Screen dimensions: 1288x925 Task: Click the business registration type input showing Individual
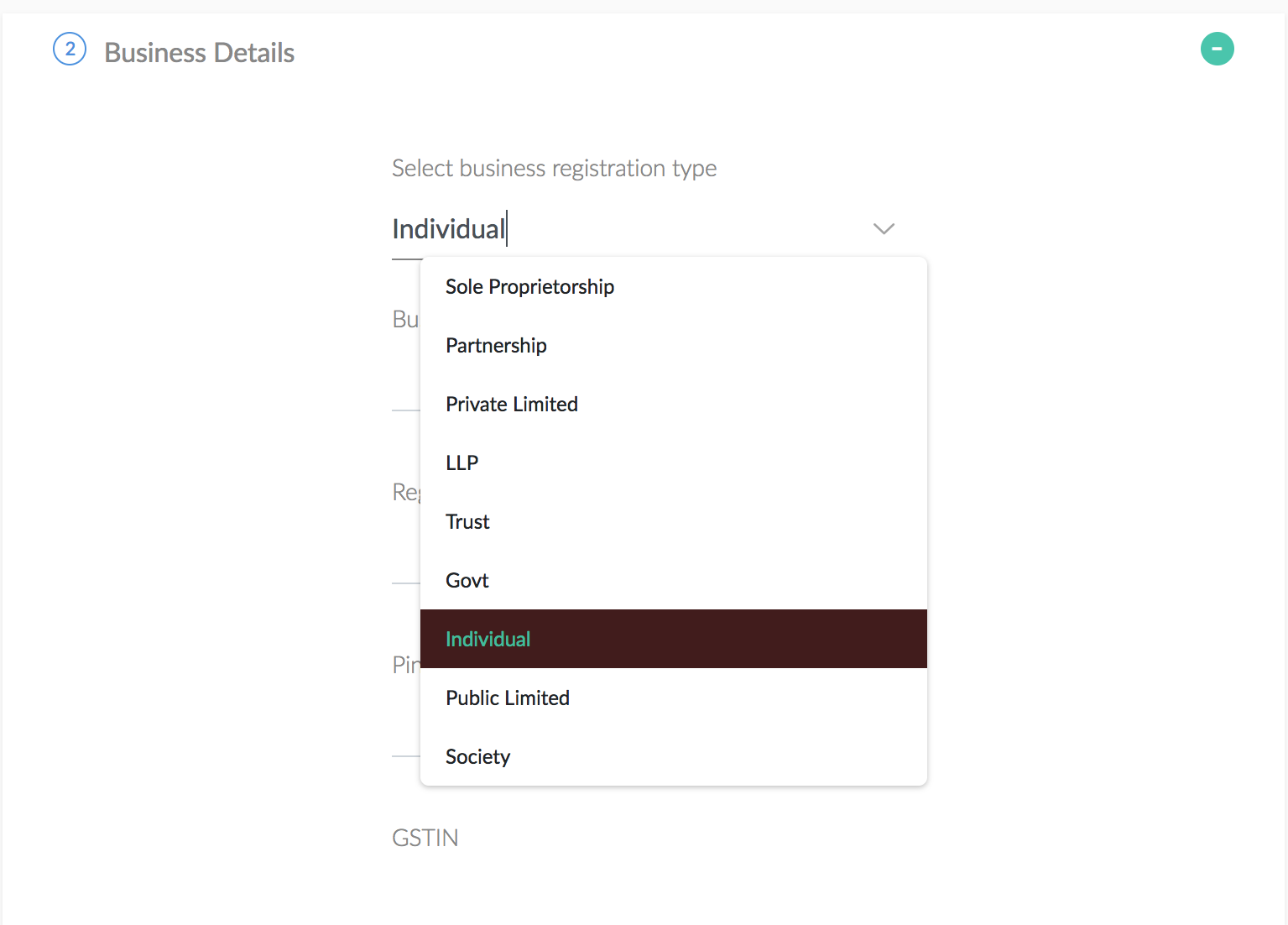coord(644,229)
